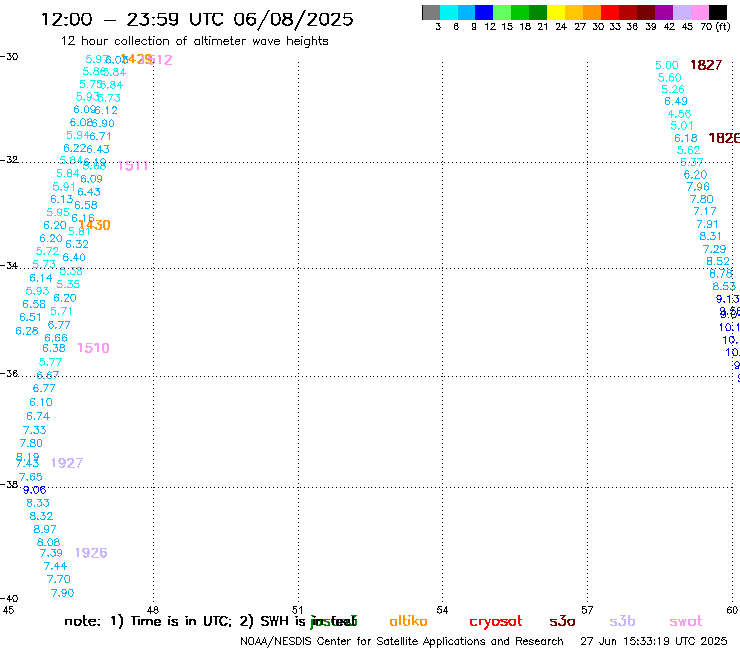Click the longitude axis label '51'
The width and height of the screenshot is (740, 650).
coord(297,610)
